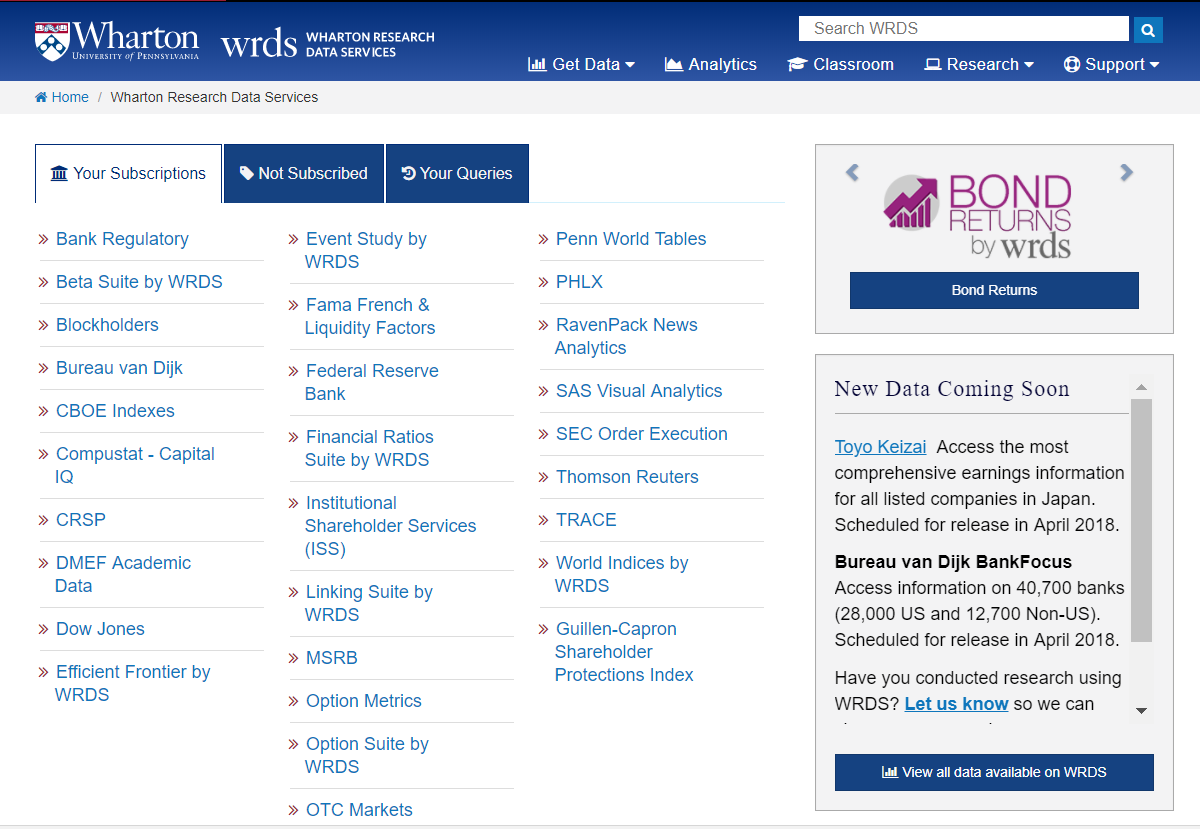
Task: Open Financial Ratios Suite by WRDS
Action: click(369, 448)
